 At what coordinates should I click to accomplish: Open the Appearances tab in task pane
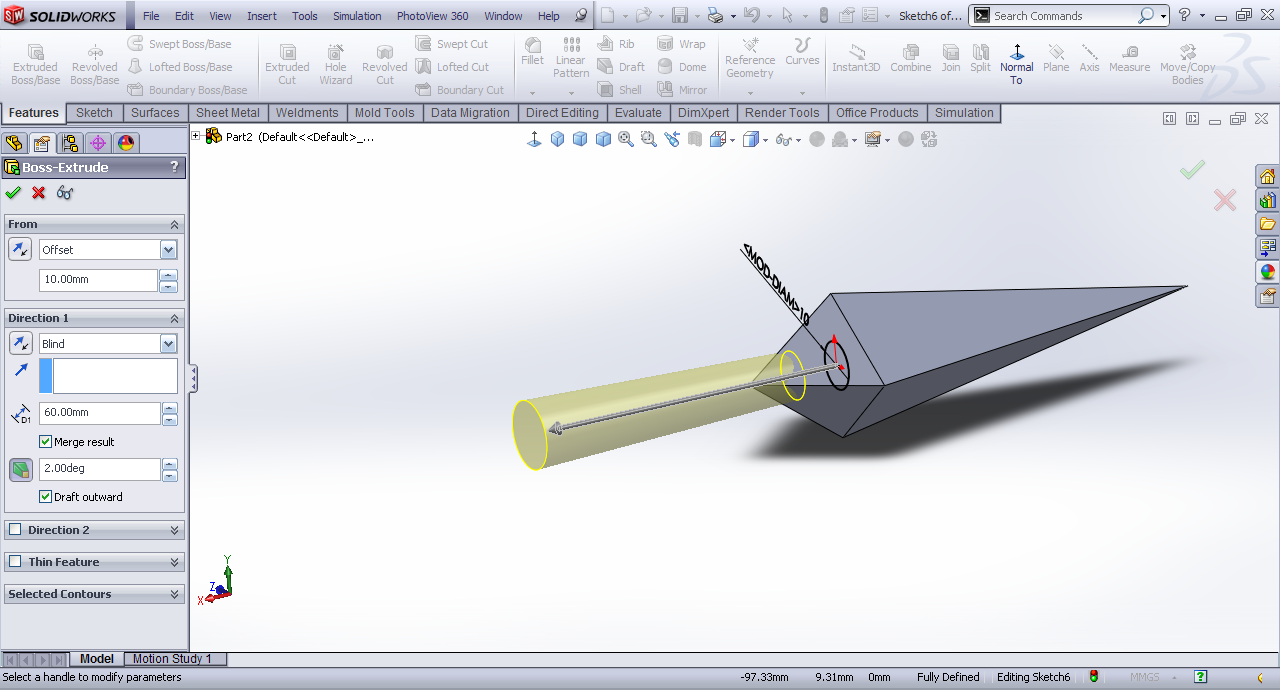tap(1267, 271)
